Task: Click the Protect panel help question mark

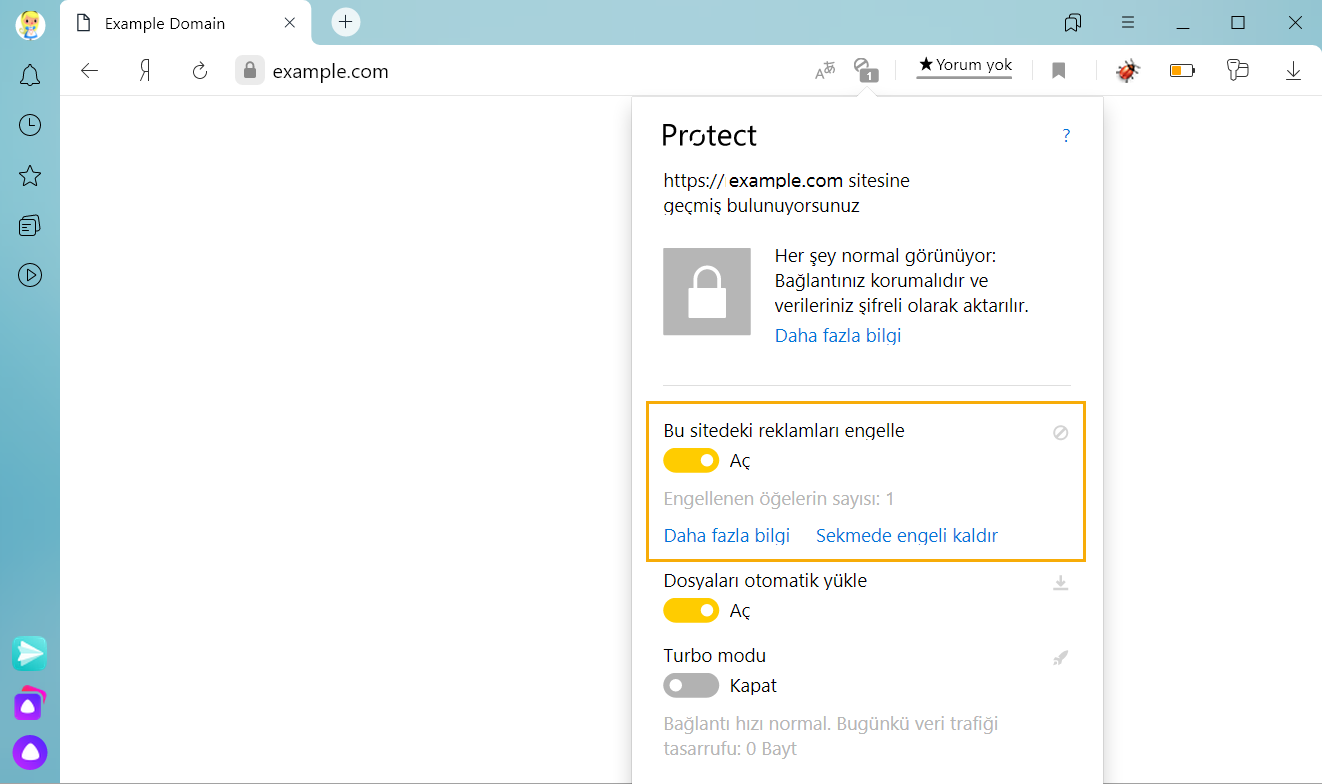Action: click(1066, 136)
